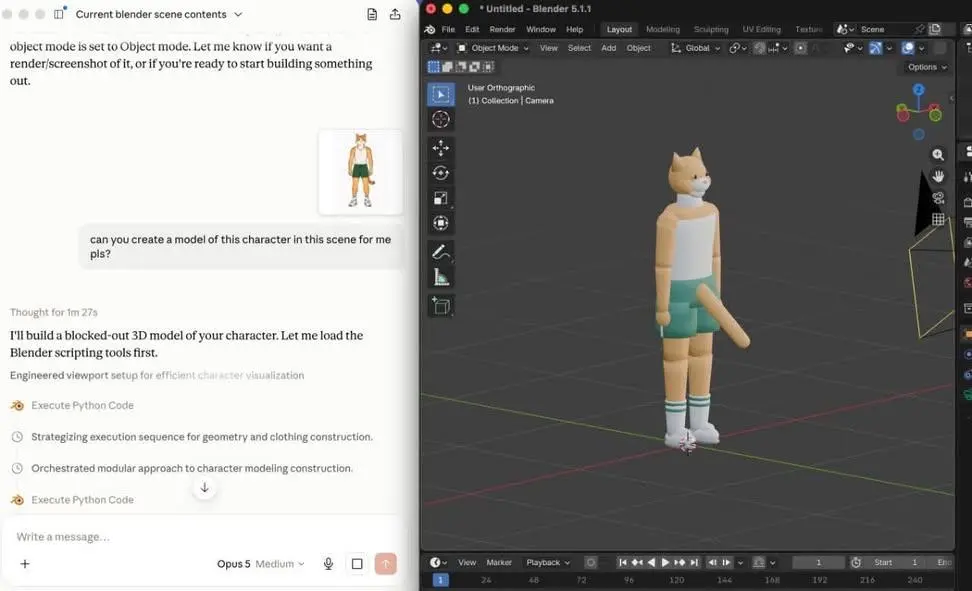Switch to the UV Editing workspace tab

tap(761, 29)
